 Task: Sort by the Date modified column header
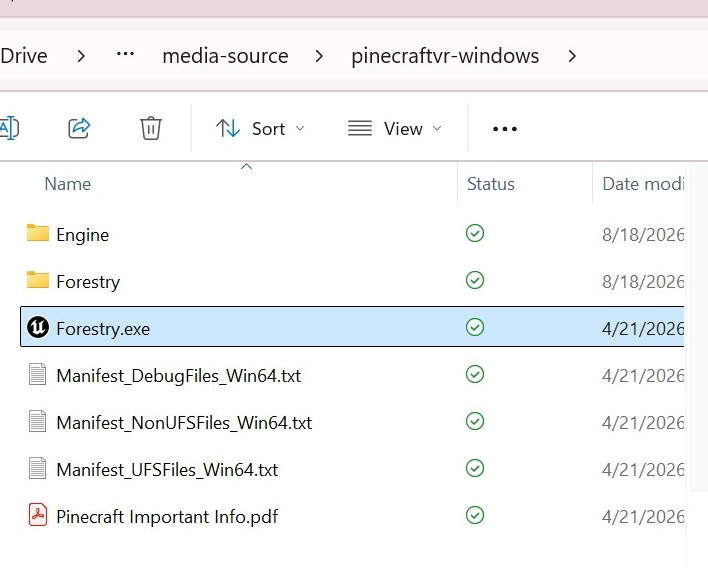[x=643, y=184]
